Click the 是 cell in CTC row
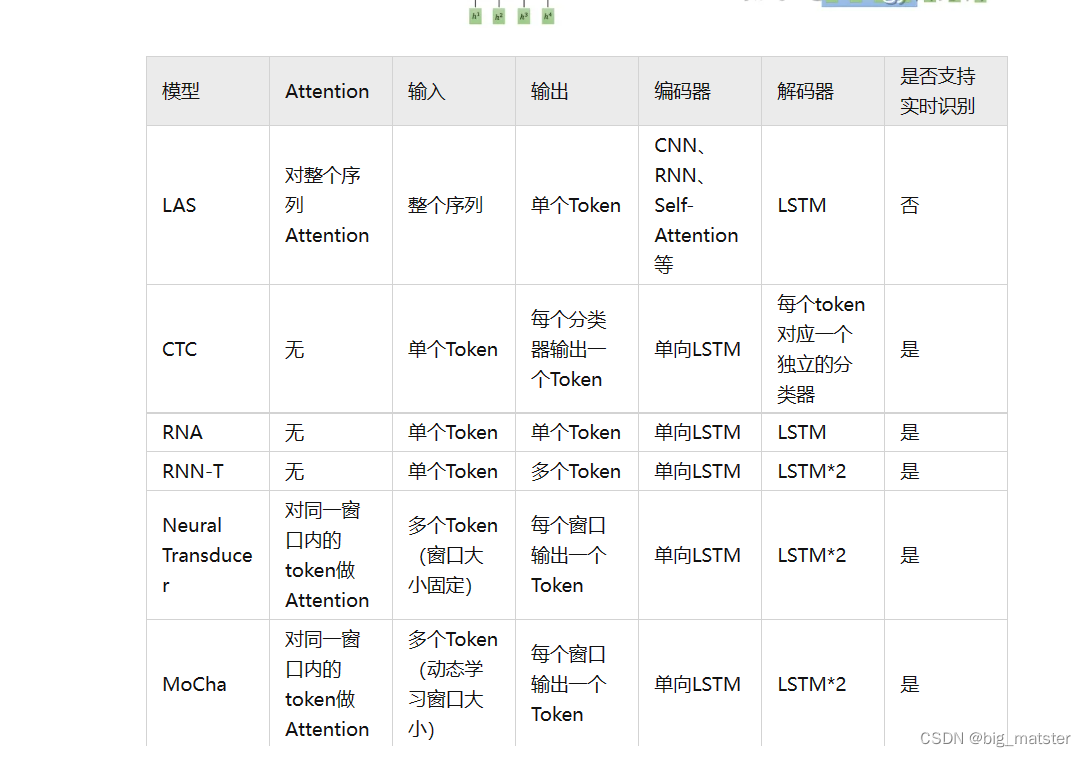Image resolution: width=1086 pixels, height=757 pixels. (x=946, y=349)
